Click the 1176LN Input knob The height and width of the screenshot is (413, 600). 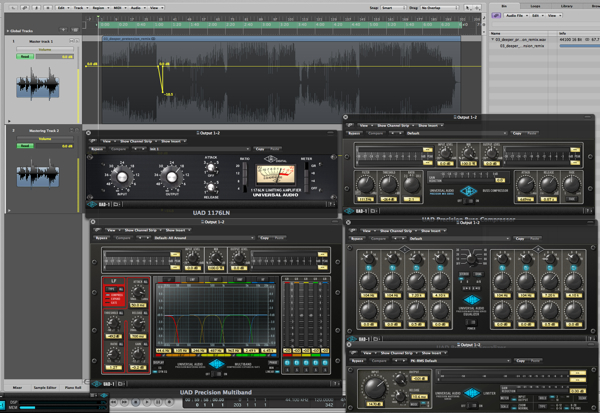(122, 177)
